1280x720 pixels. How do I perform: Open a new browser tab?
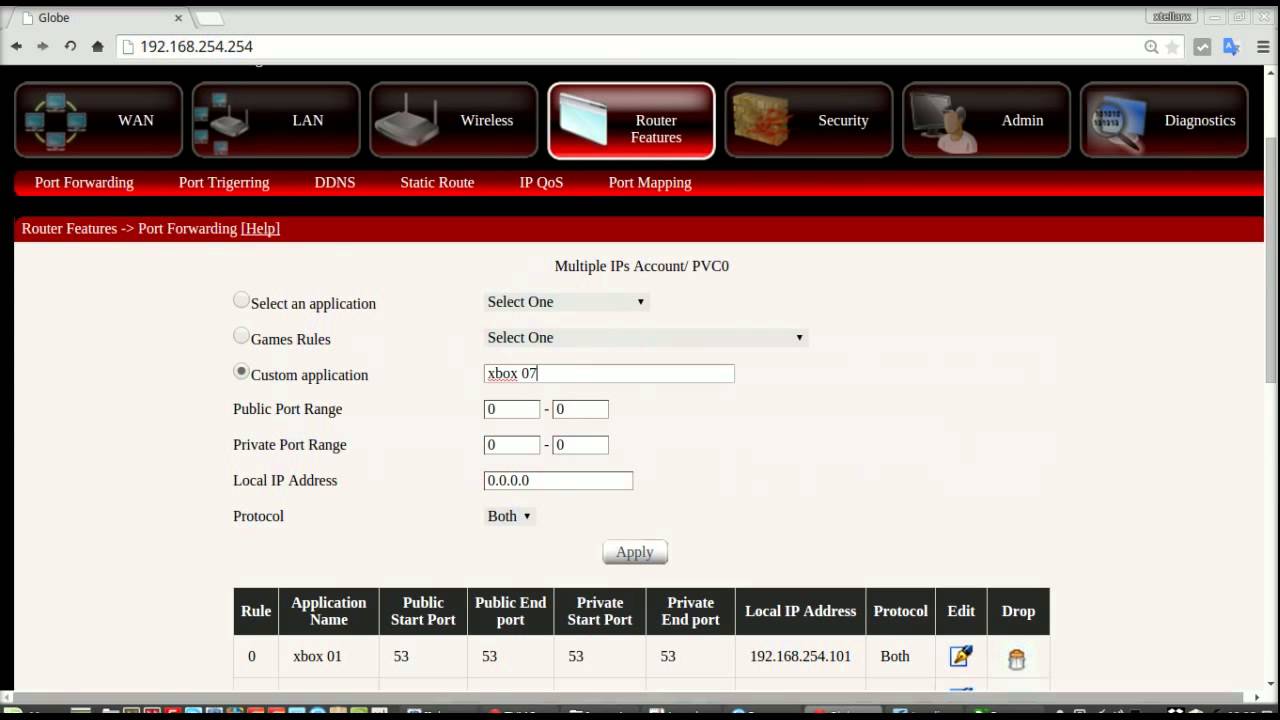point(209,18)
